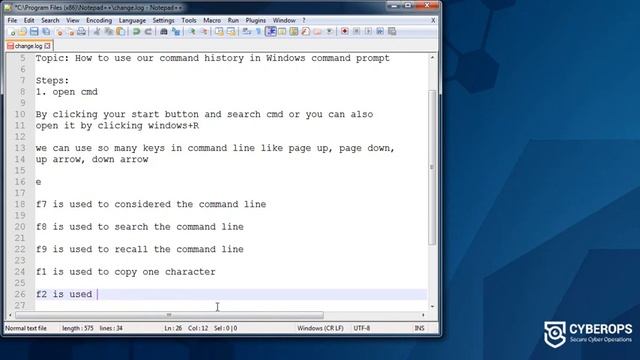Toggle Word Wrap in the toolbar
Screen dimensions: 640x360
pyautogui.click(x=247, y=31)
